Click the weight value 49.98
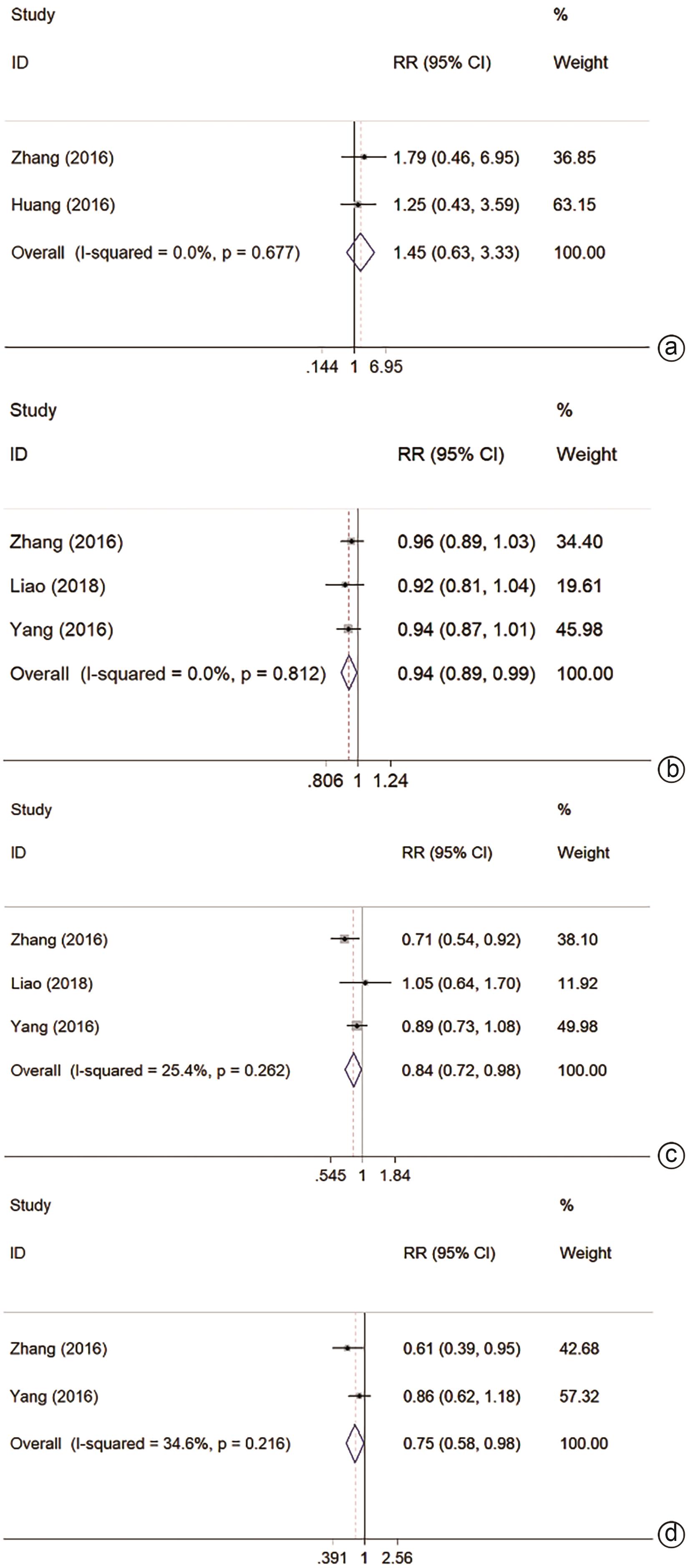 click(577, 1026)
